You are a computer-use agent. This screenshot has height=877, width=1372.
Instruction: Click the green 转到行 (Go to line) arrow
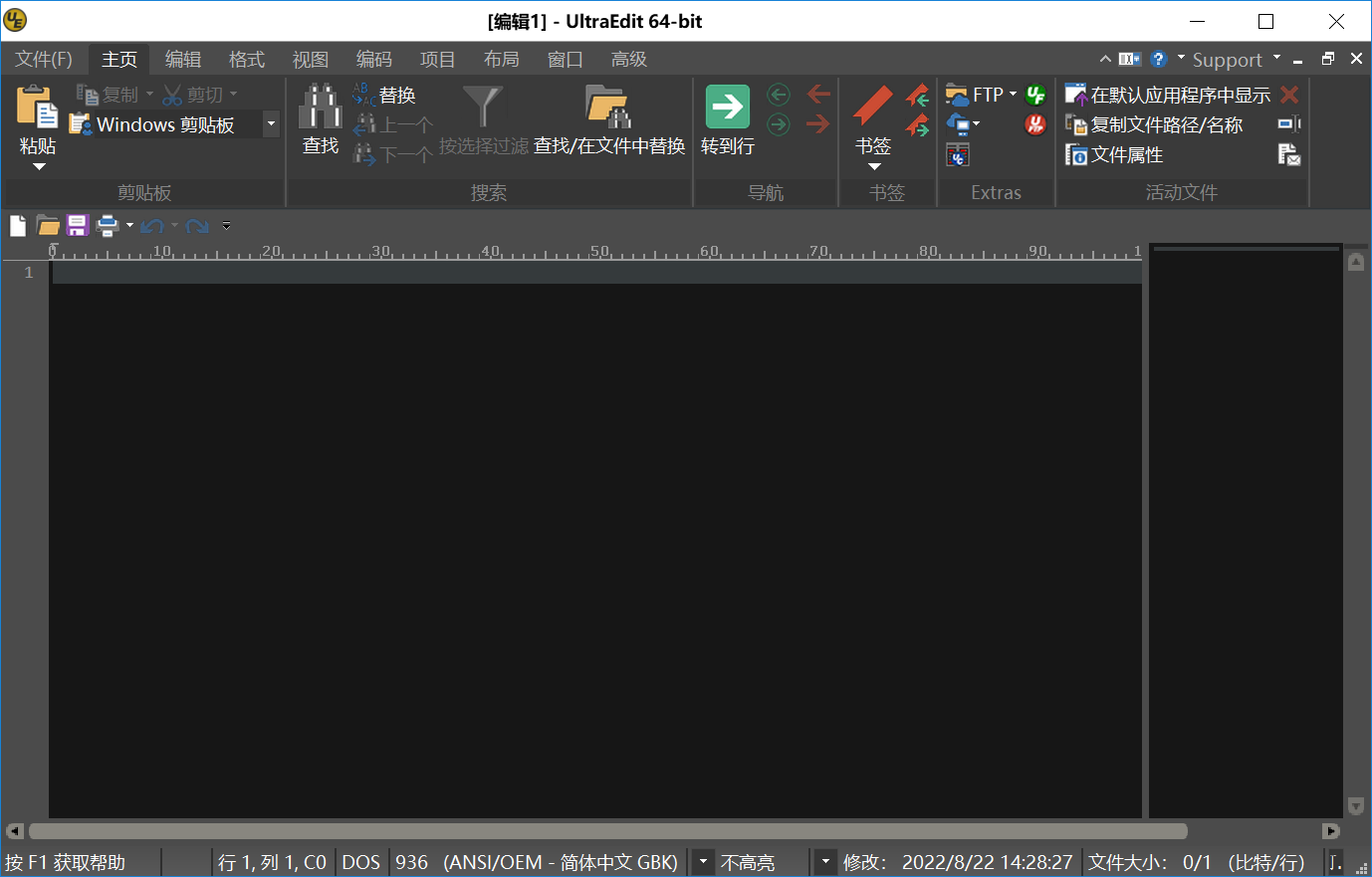(728, 107)
